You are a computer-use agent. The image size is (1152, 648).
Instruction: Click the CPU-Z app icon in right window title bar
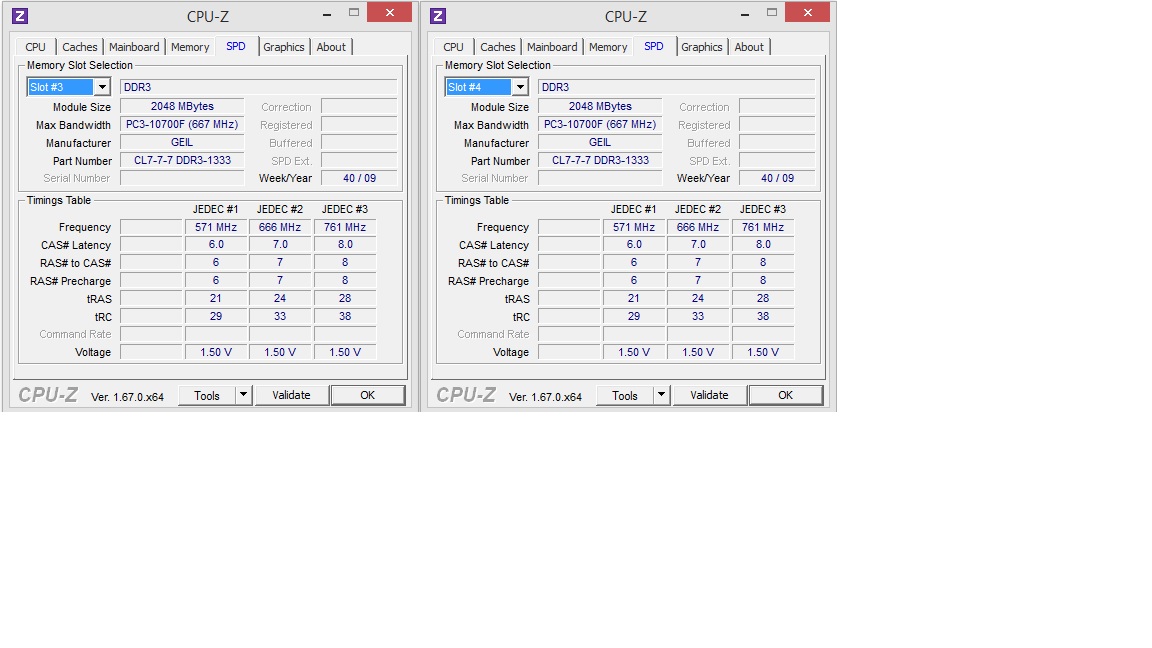[x=438, y=15]
